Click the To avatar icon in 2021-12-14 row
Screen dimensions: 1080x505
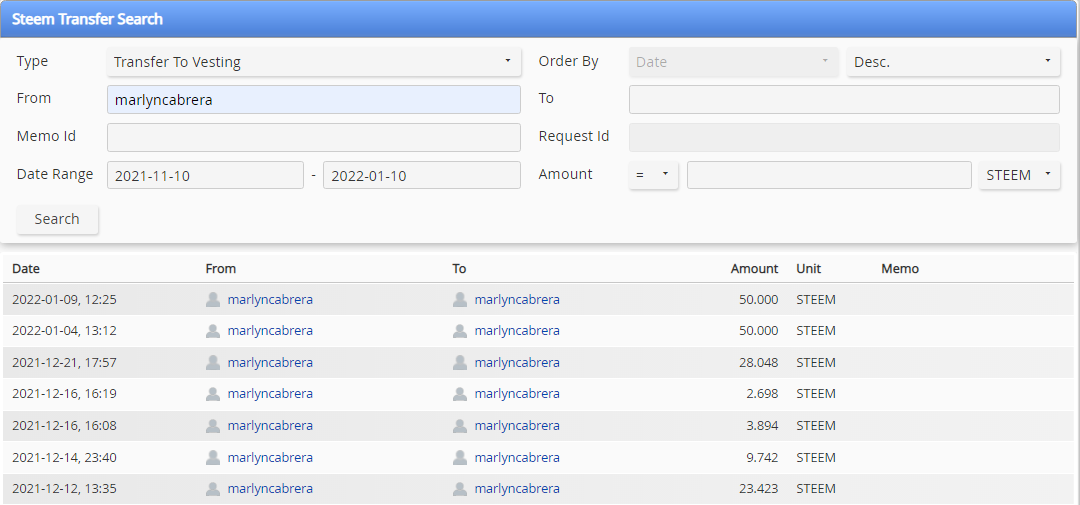click(x=460, y=457)
